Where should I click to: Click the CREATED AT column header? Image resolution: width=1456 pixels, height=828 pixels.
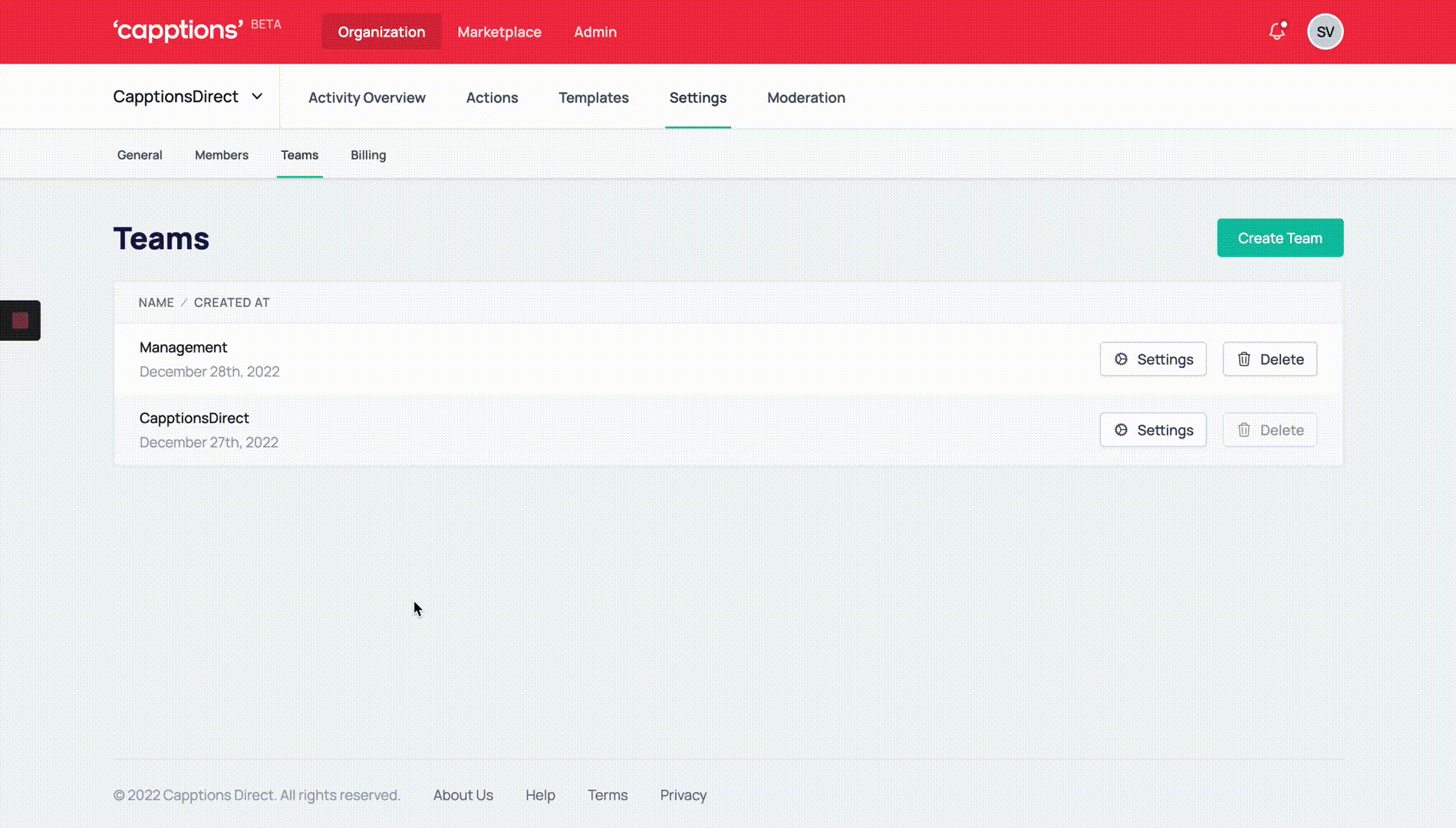click(x=232, y=302)
